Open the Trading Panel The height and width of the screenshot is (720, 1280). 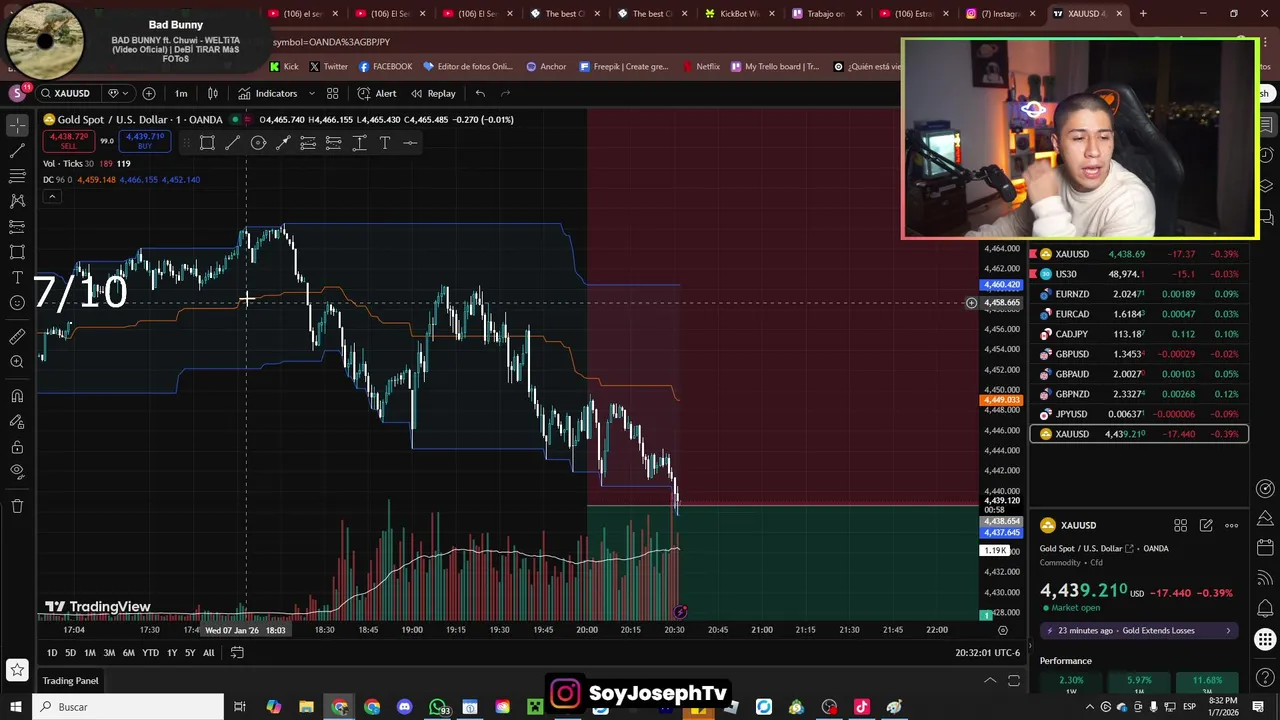pos(70,681)
